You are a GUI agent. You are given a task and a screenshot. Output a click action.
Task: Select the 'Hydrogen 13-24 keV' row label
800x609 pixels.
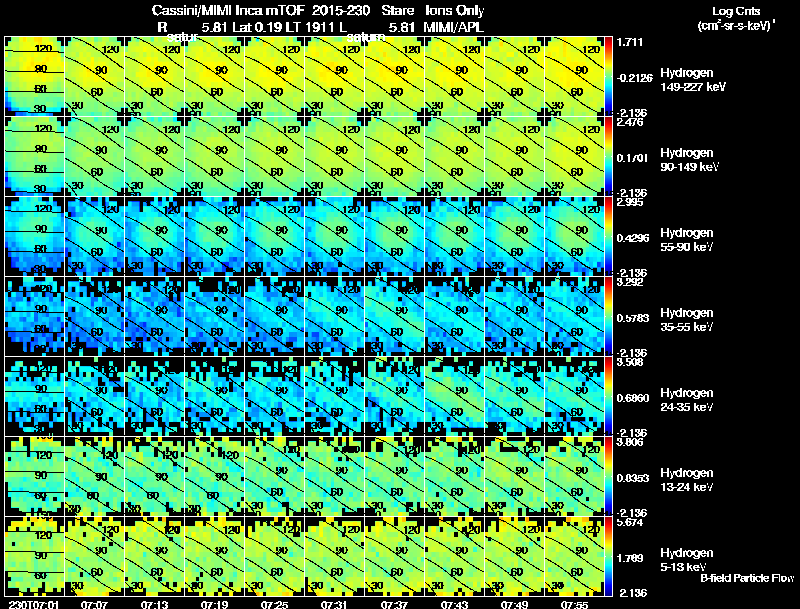click(687, 480)
